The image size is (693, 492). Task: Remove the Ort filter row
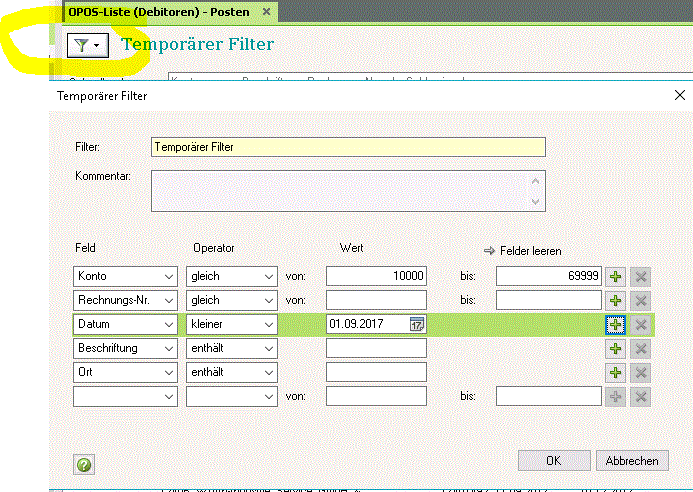pyautogui.click(x=641, y=372)
